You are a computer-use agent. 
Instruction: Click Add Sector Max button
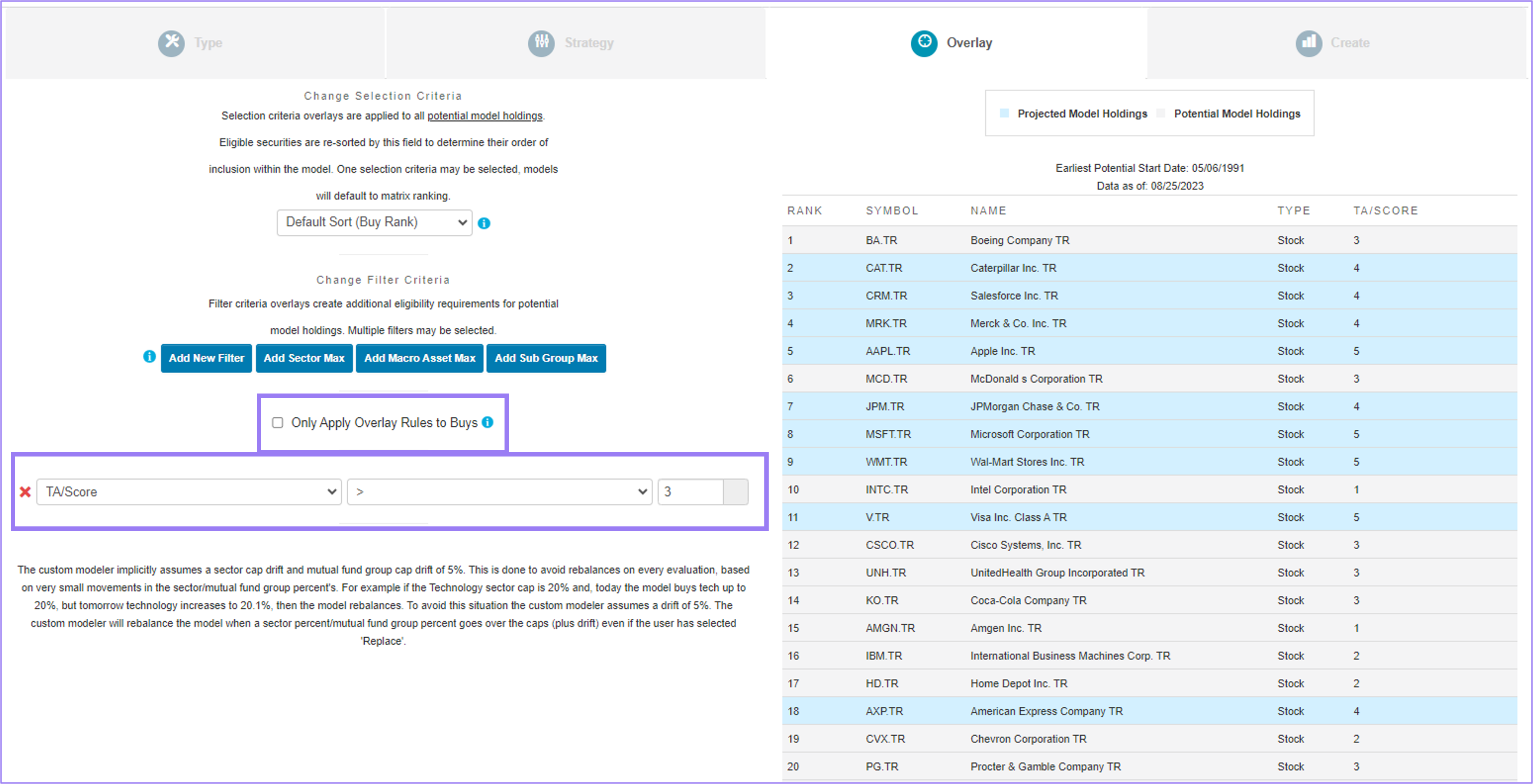[x=304, y=358]
